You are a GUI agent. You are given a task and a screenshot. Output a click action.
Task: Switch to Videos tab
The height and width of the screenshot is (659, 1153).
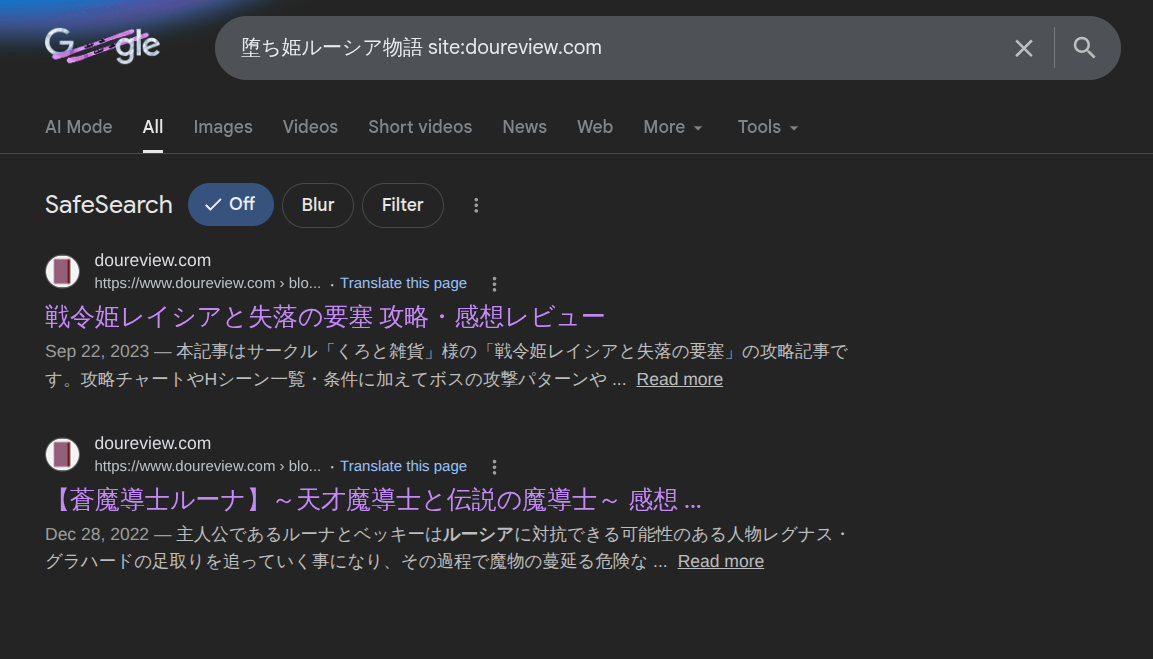point(310,127)
